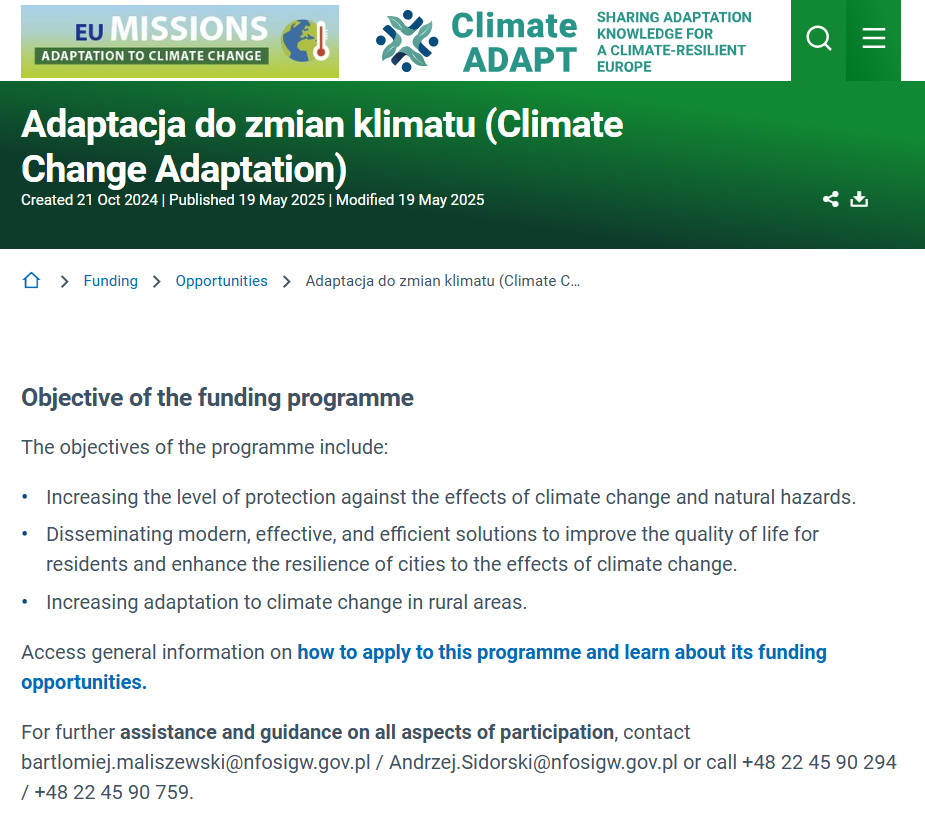Click the magnifying glass in the green header
Viewport: 925px width, 832px height.
[x=819, y=40]
